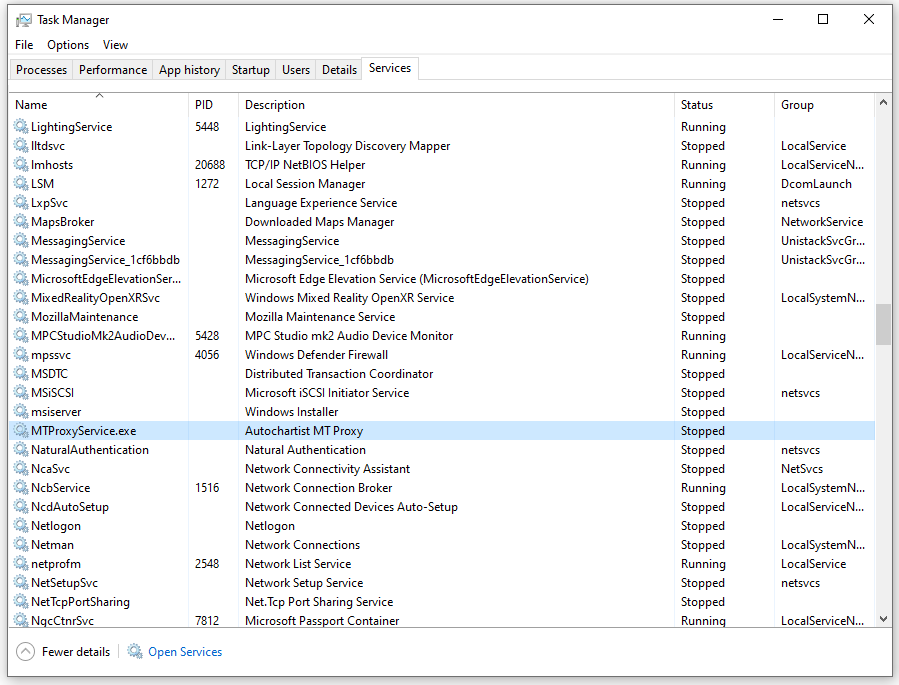Click the gear icon beside NetTcpPortSharing
This screenshot has height=685, width=899.
pyautogui.click(x=21, y=601)
